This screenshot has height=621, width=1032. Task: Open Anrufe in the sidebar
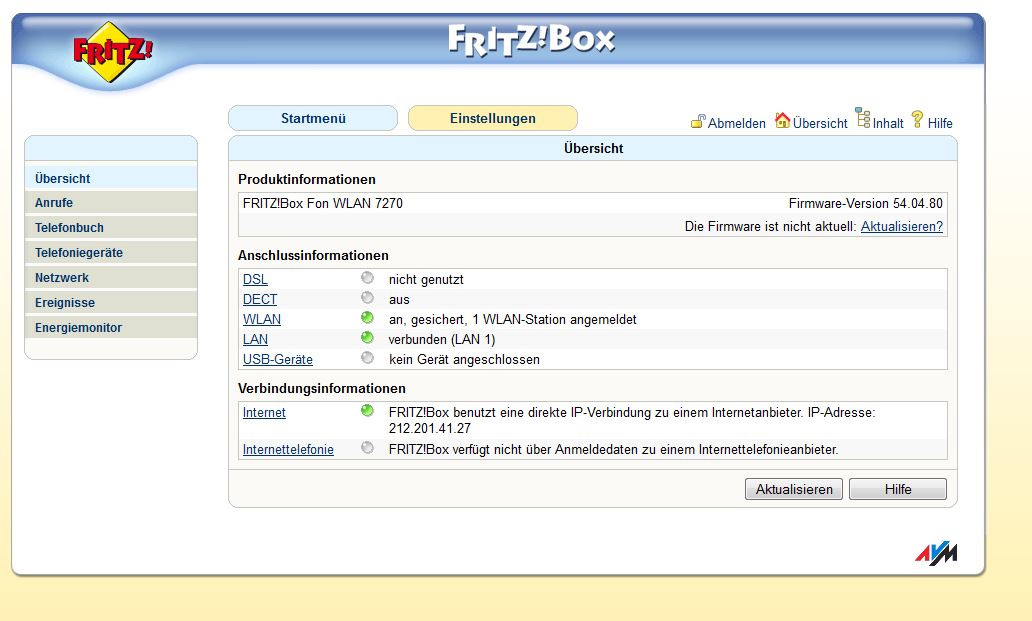click(111, 203)
